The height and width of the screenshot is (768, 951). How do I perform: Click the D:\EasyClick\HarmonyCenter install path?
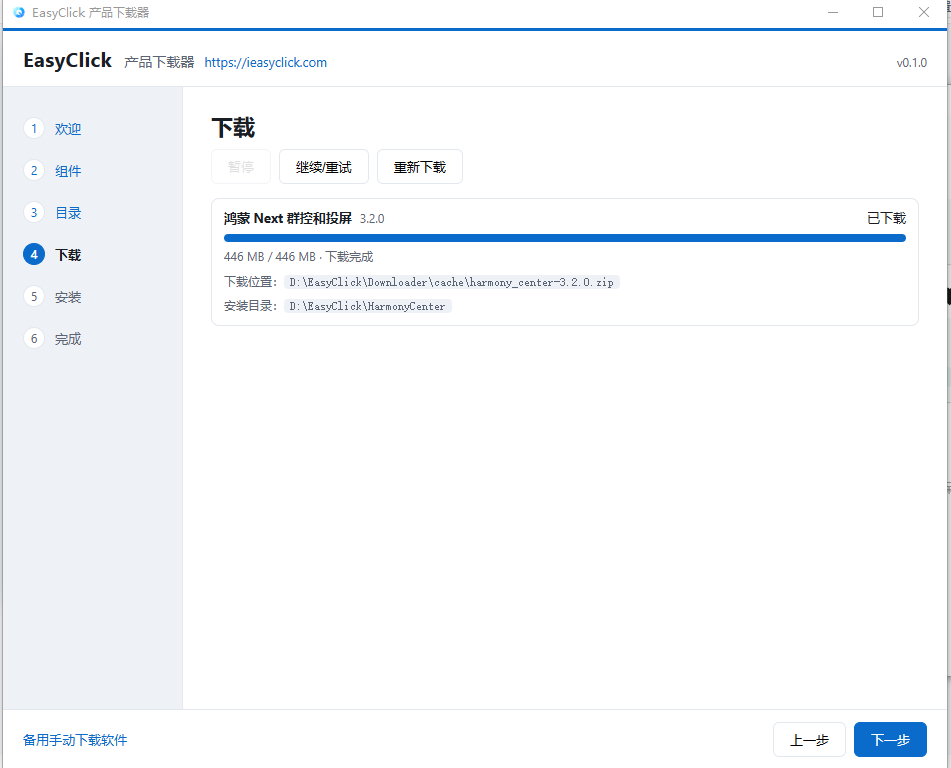pos(368,306)
